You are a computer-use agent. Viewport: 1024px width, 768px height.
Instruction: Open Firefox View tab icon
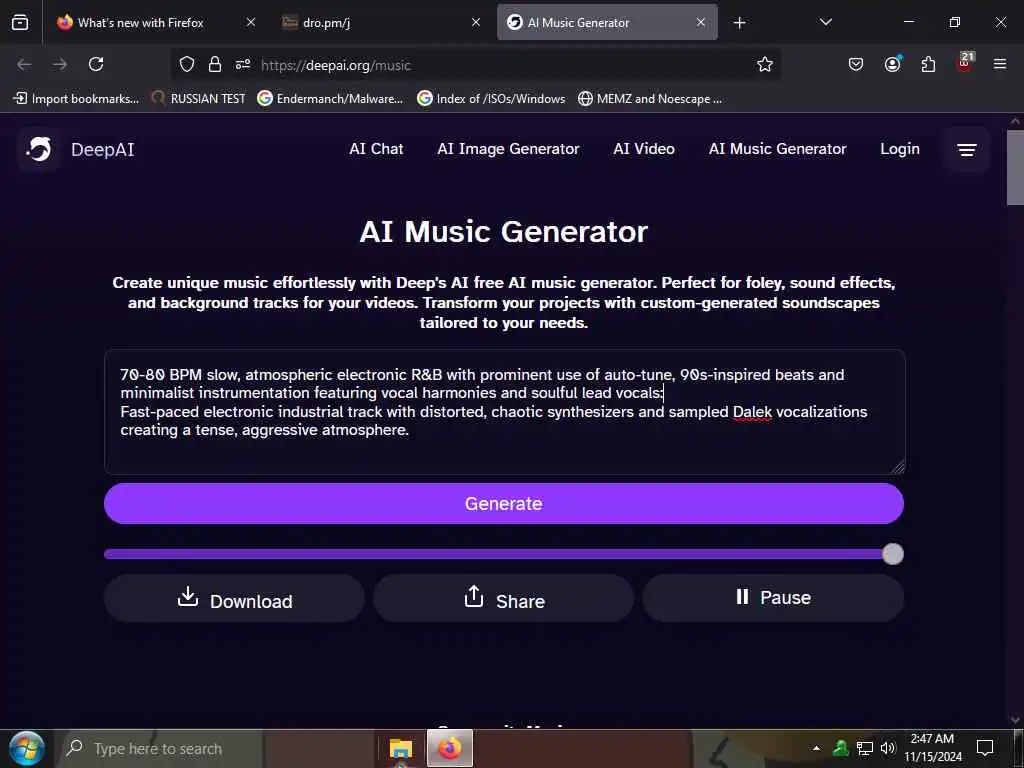(20, 22)
